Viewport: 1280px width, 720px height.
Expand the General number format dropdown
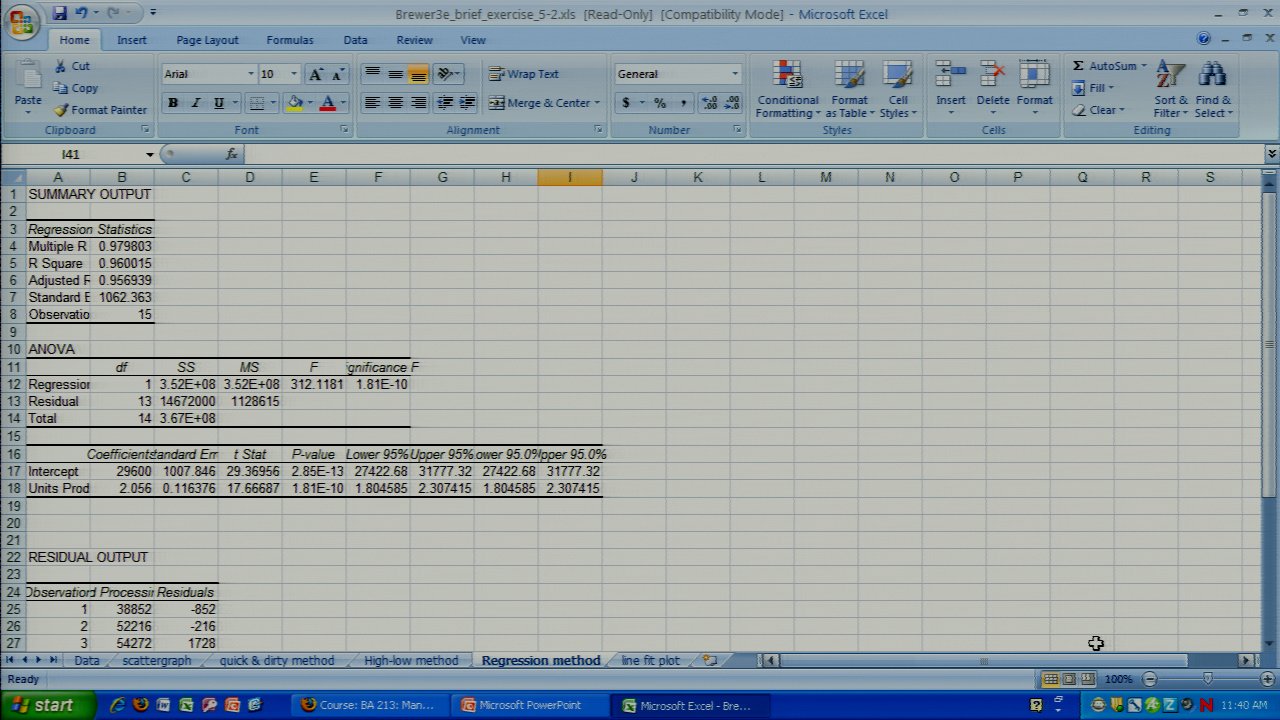[734, 74]
